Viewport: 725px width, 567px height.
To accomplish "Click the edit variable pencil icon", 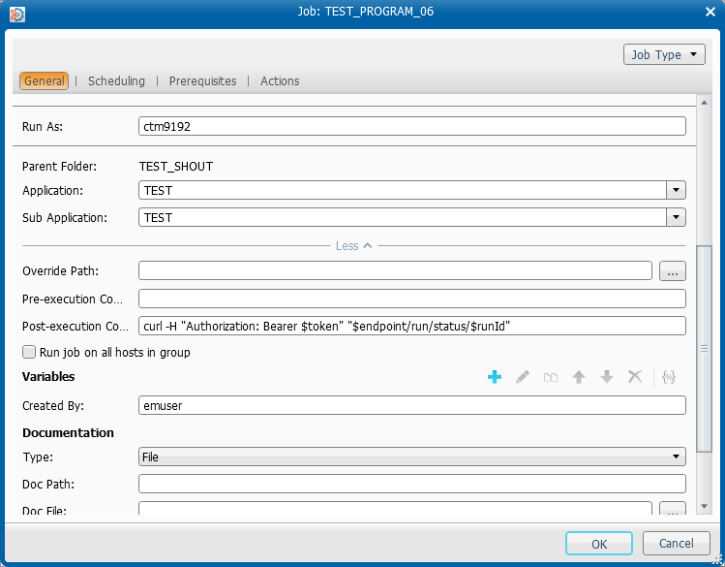I will 522,377.
